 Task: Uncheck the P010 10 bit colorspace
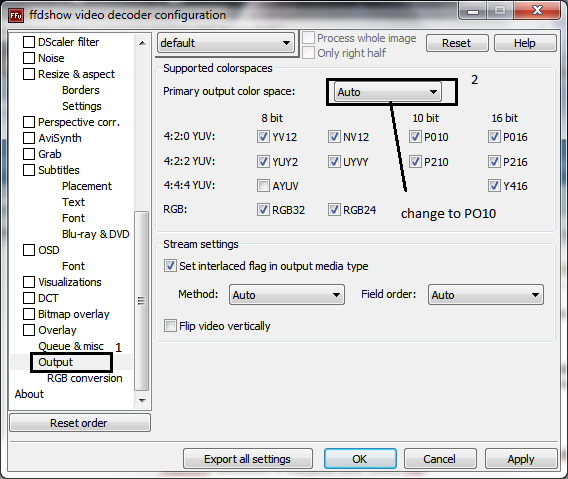(x=415, y=137)
